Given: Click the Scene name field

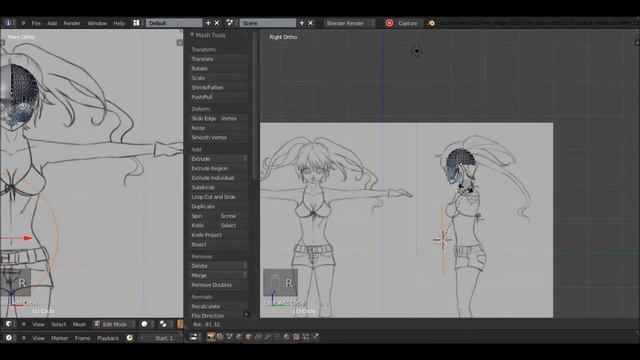Looking at the screenshot, I should click(268, 23).
